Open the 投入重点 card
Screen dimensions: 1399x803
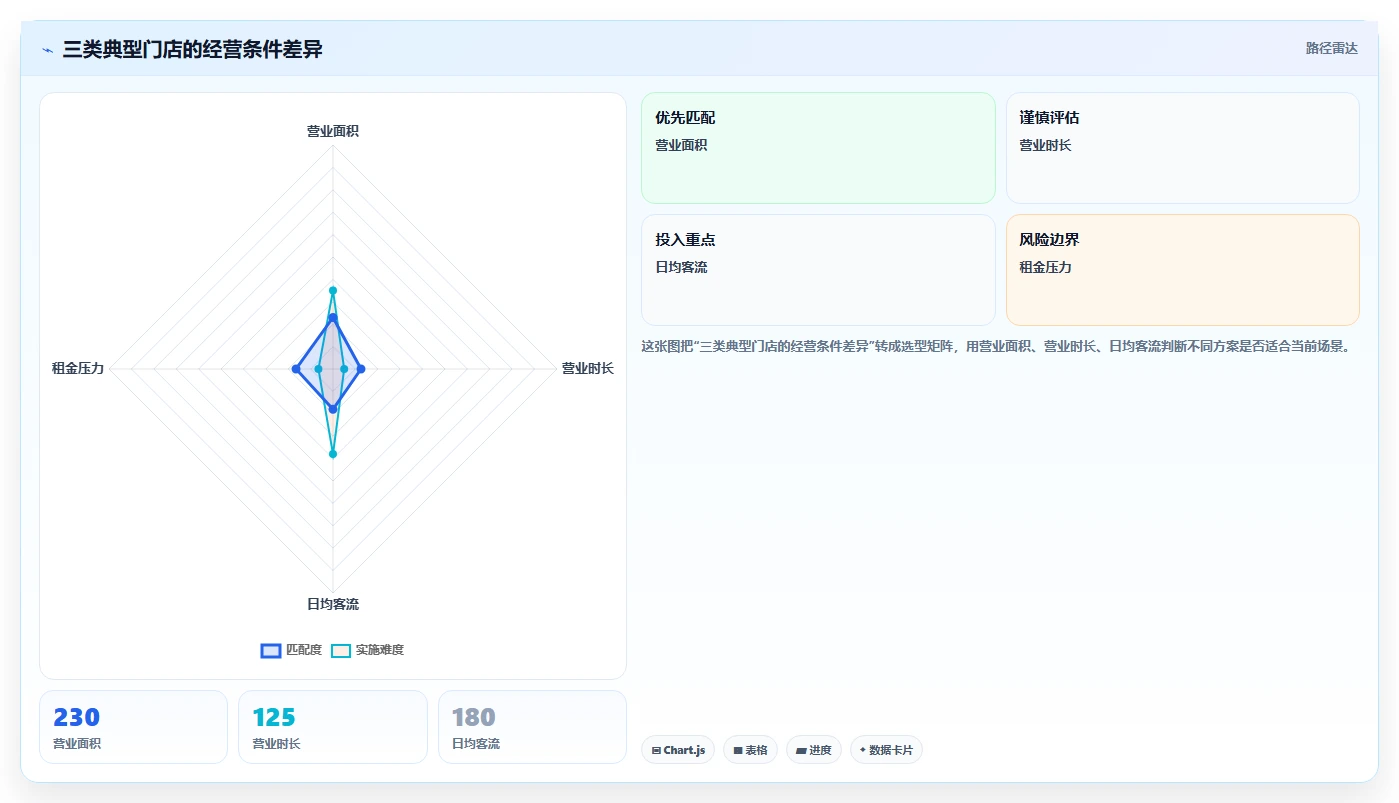pos(818,270)
